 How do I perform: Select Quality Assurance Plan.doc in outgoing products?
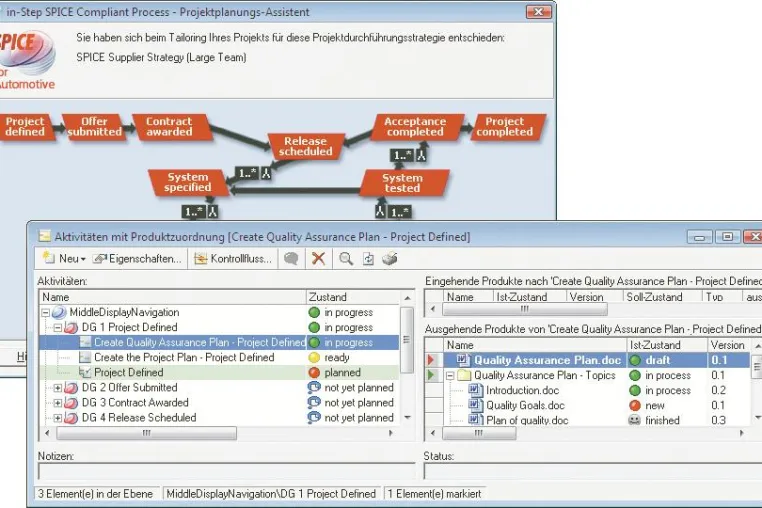coord(547,360)
